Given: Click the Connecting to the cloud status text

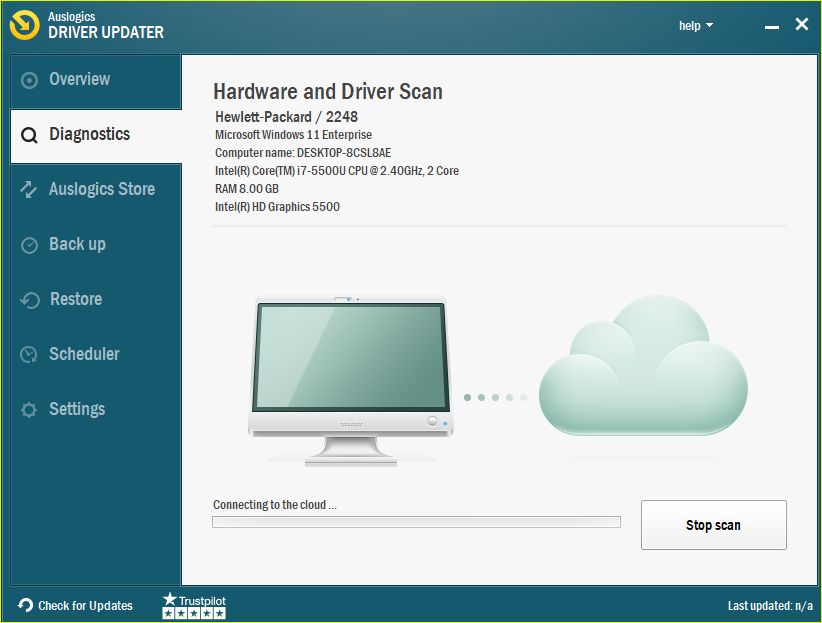Looking at the screenshot, I should (x=275, y=504).
